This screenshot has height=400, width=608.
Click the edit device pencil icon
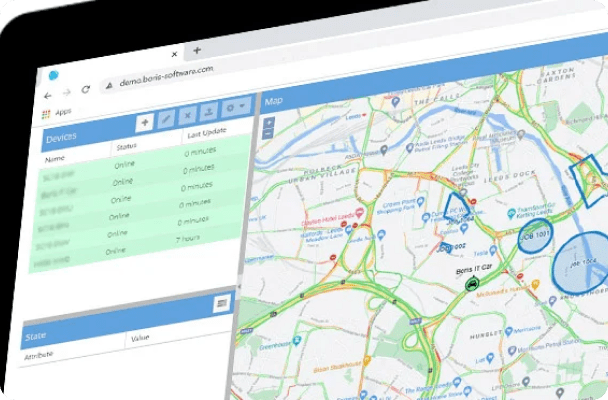pos(168,120)
